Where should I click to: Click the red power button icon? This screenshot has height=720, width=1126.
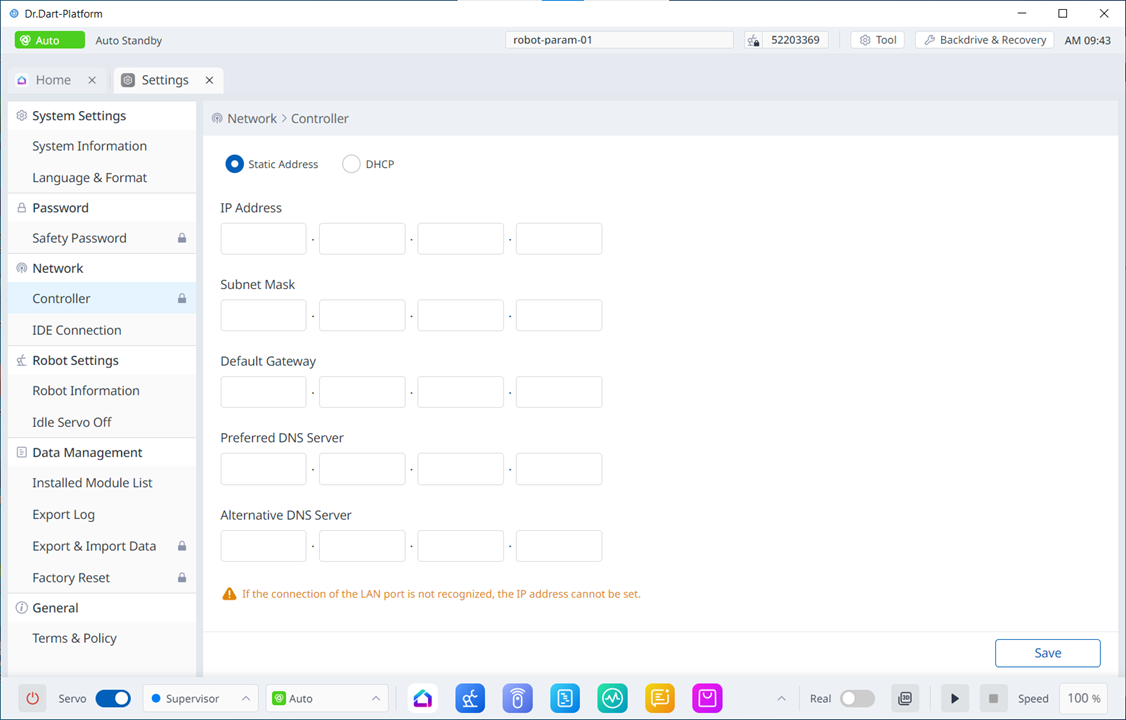pos(33,698)
